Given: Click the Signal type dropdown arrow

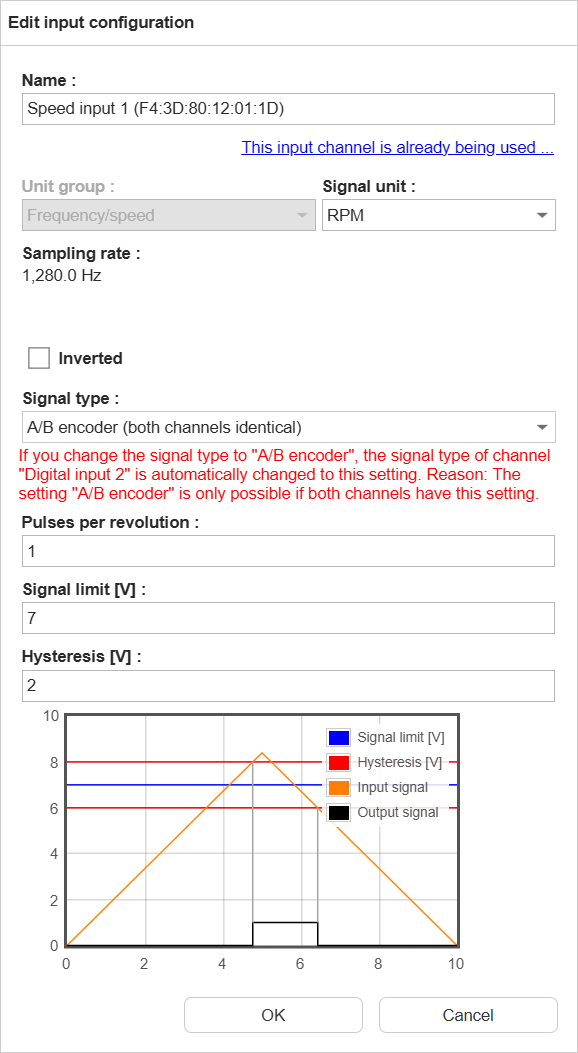Looking at the screenshot, I should point(542,426).
